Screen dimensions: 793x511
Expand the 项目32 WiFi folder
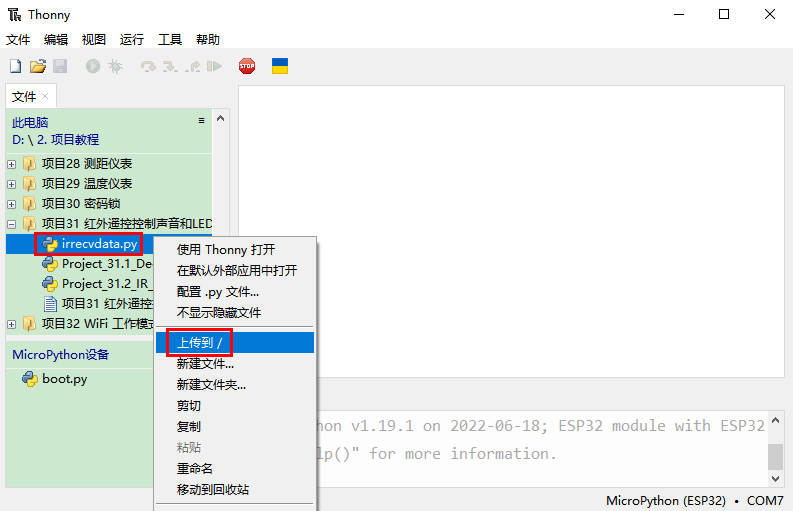tap(12, 324)
